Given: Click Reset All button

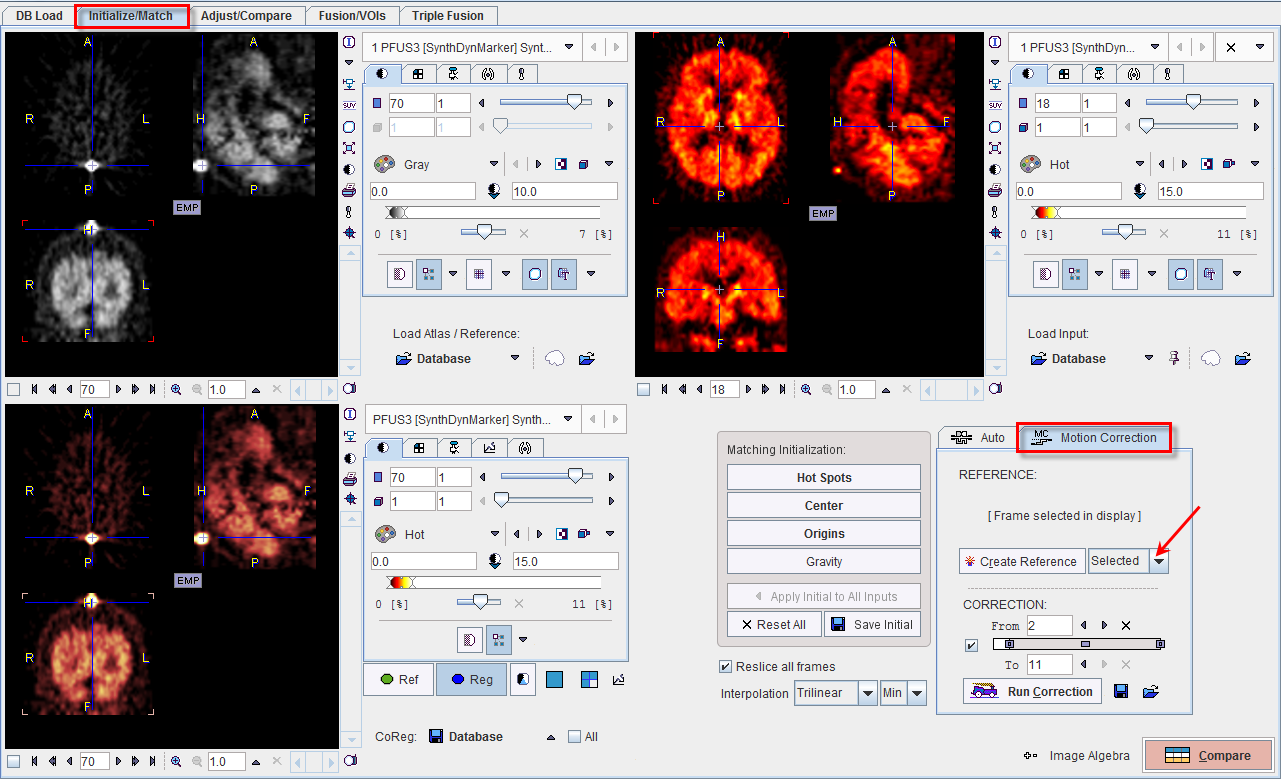Looking at the screenshot, I should pos(774,625).
